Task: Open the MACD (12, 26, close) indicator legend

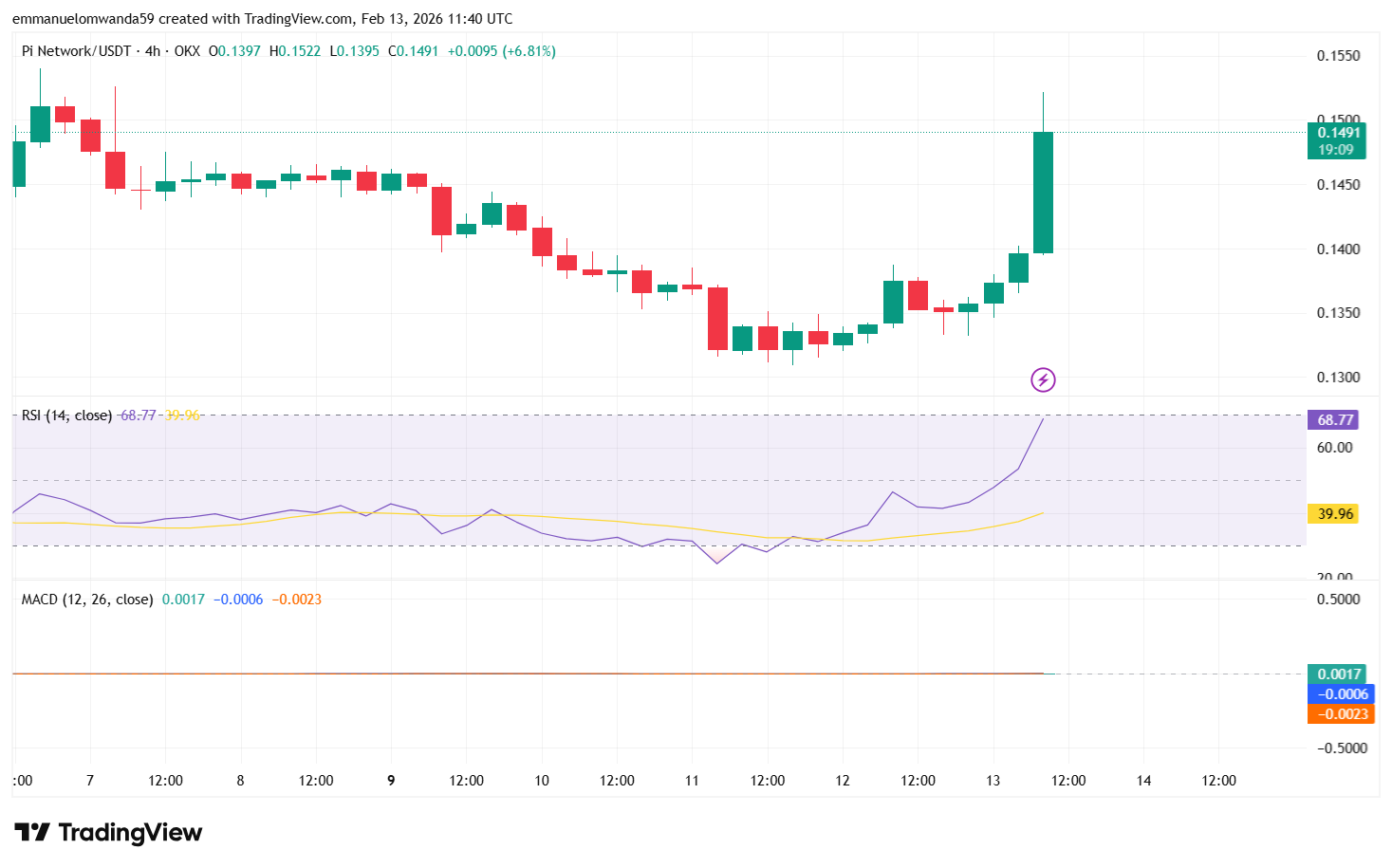Action: [x=85, y=599]
